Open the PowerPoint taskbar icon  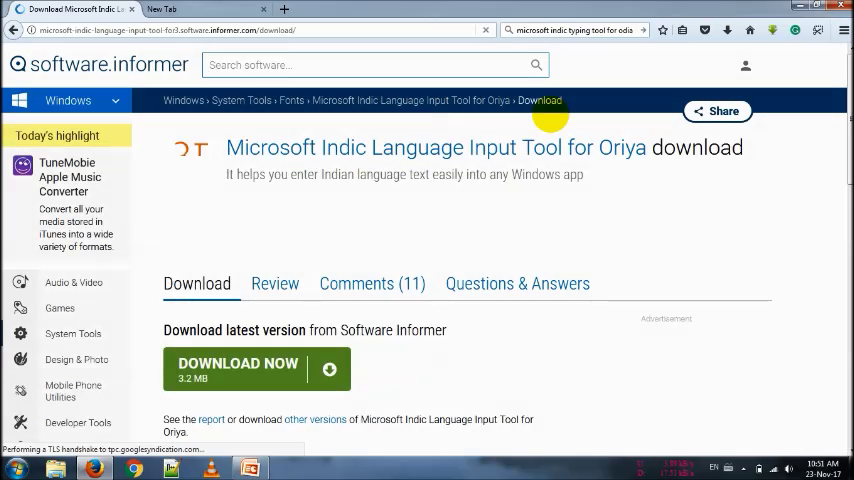(250, 469)
